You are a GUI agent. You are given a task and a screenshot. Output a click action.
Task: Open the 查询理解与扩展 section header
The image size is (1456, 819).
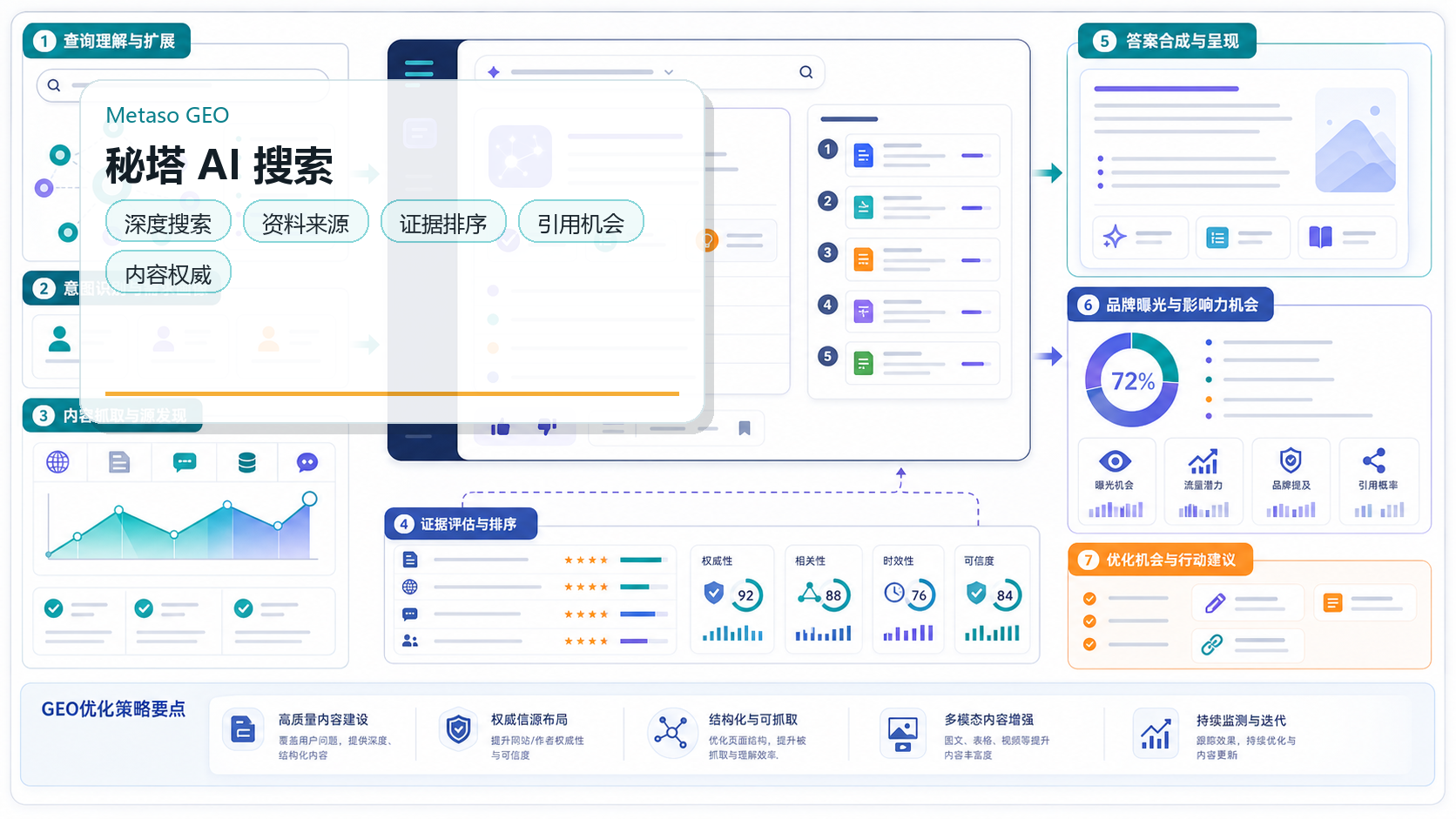pyautogui.click(x=106, y=41)
